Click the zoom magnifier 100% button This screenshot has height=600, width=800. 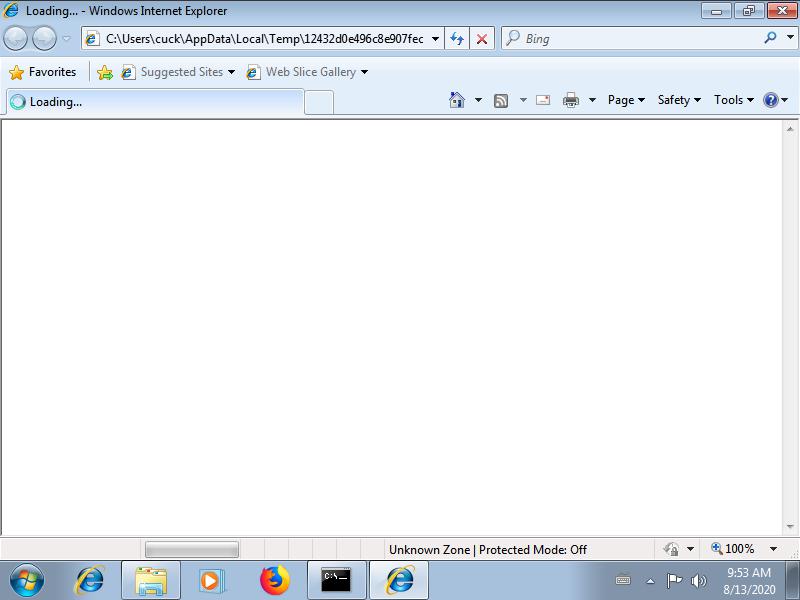coord(733,549)
